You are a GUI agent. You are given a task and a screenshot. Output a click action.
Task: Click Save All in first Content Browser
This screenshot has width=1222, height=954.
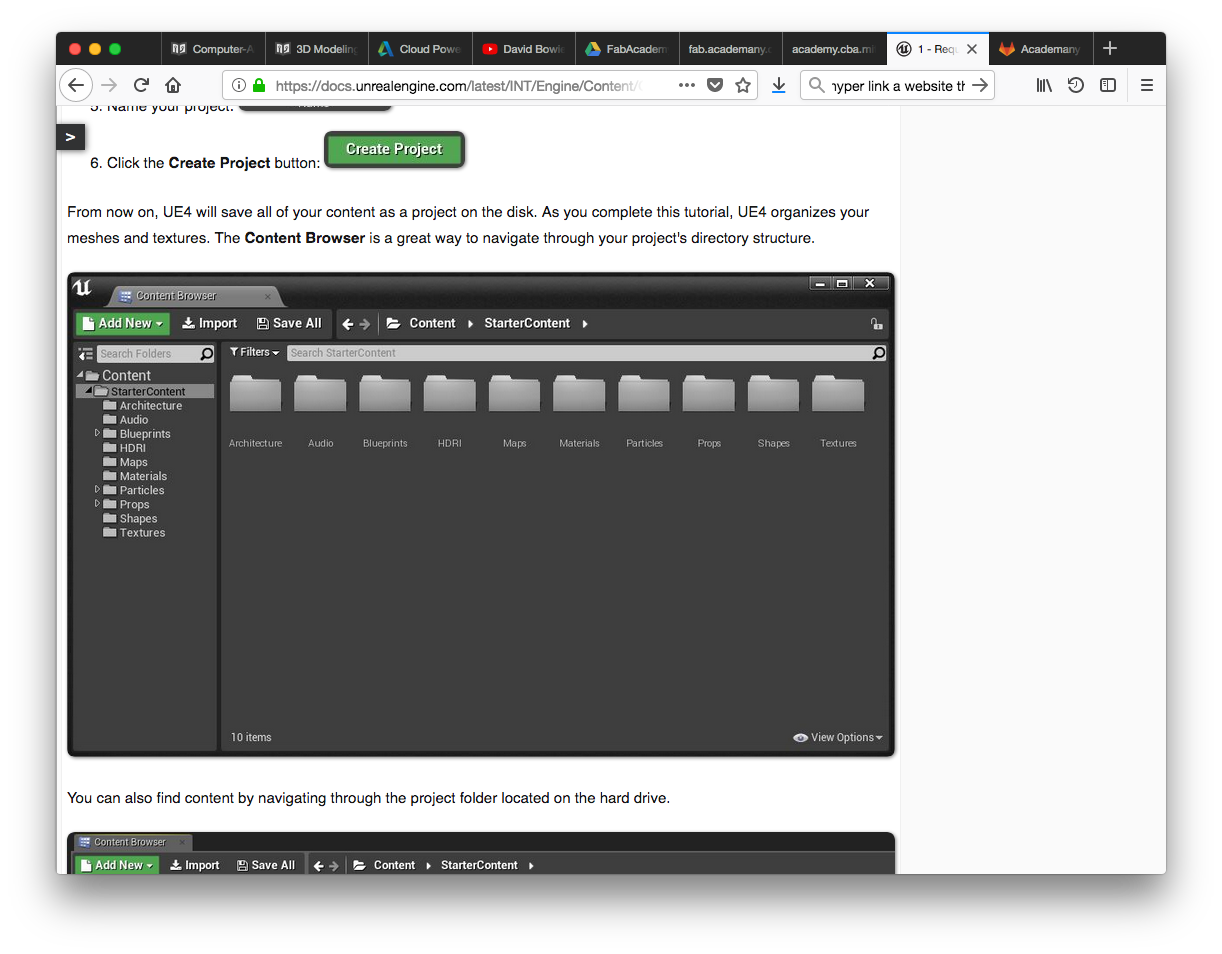tap(289, 323)
